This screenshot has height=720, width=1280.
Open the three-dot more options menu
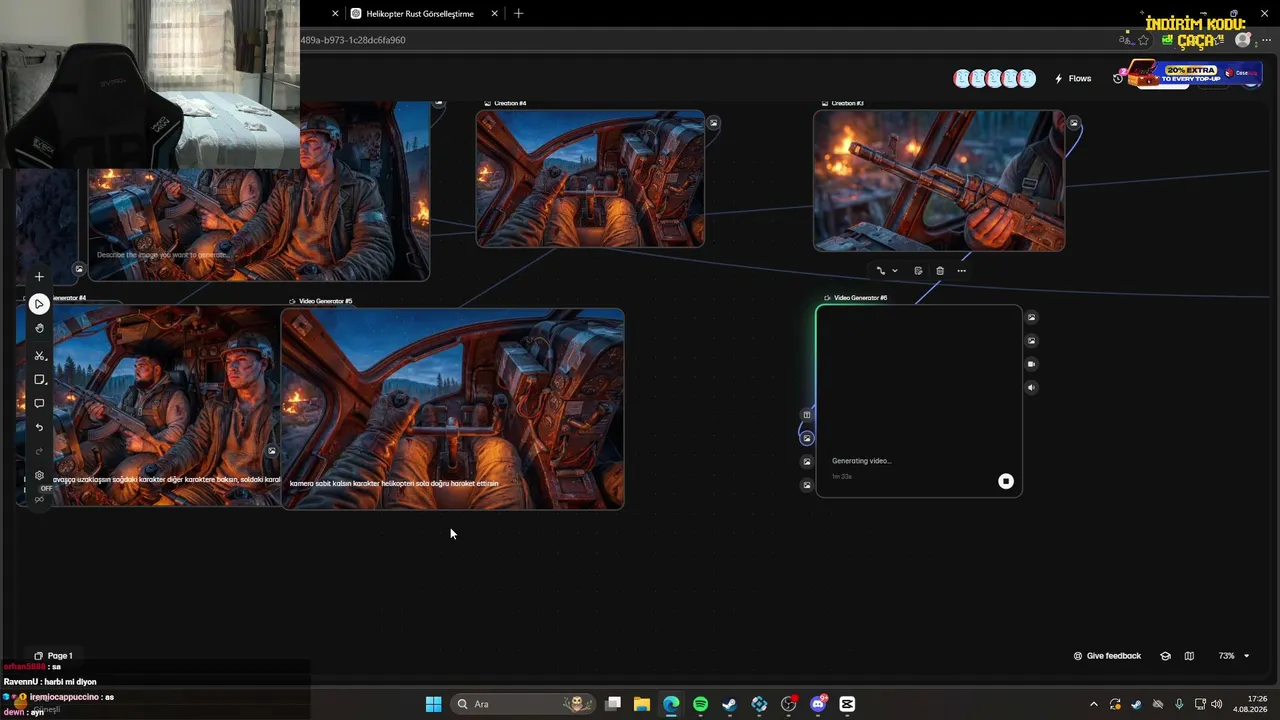tap(962, 271)
